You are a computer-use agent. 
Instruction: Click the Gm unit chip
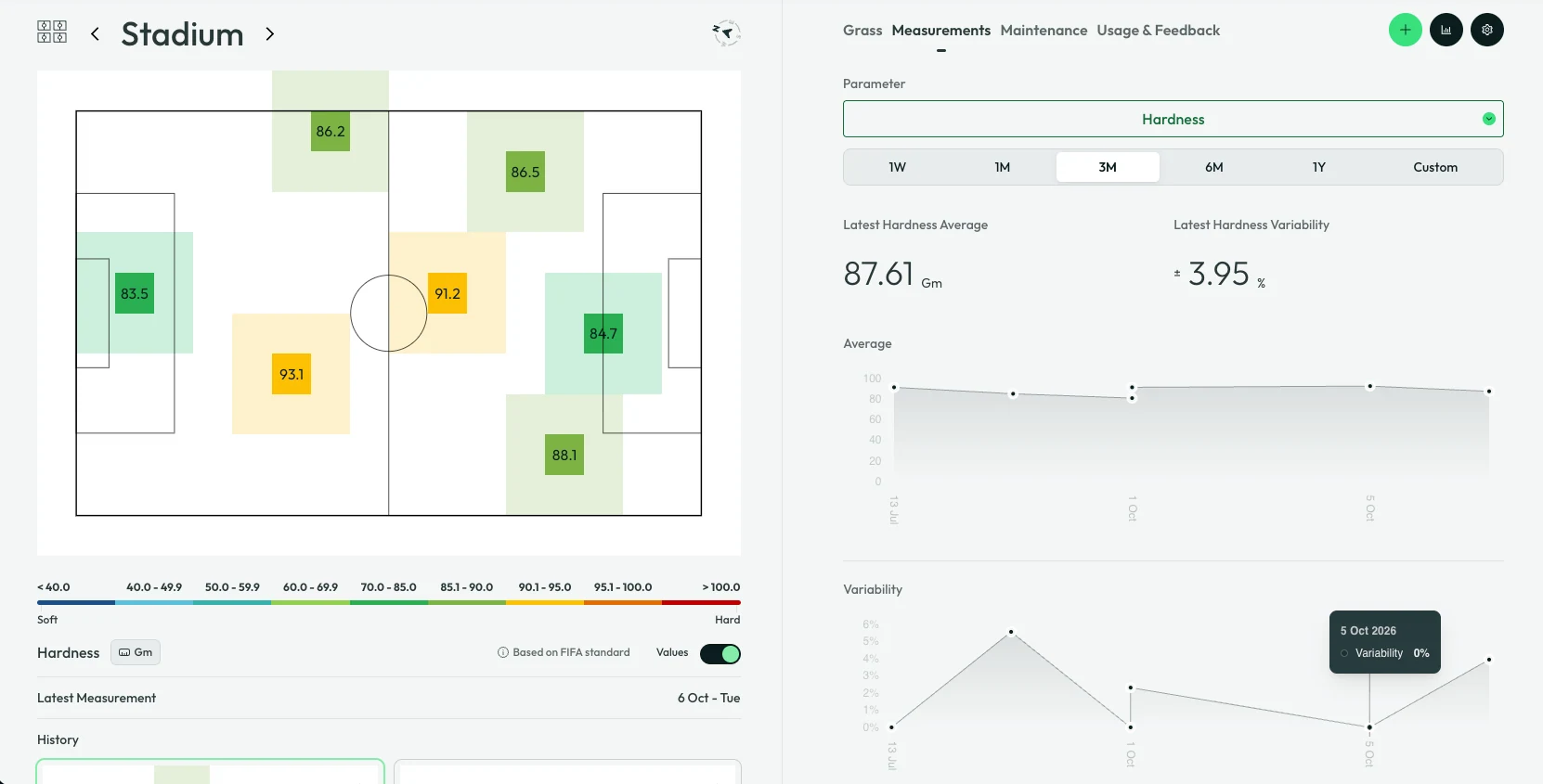(x=136, y=652)
